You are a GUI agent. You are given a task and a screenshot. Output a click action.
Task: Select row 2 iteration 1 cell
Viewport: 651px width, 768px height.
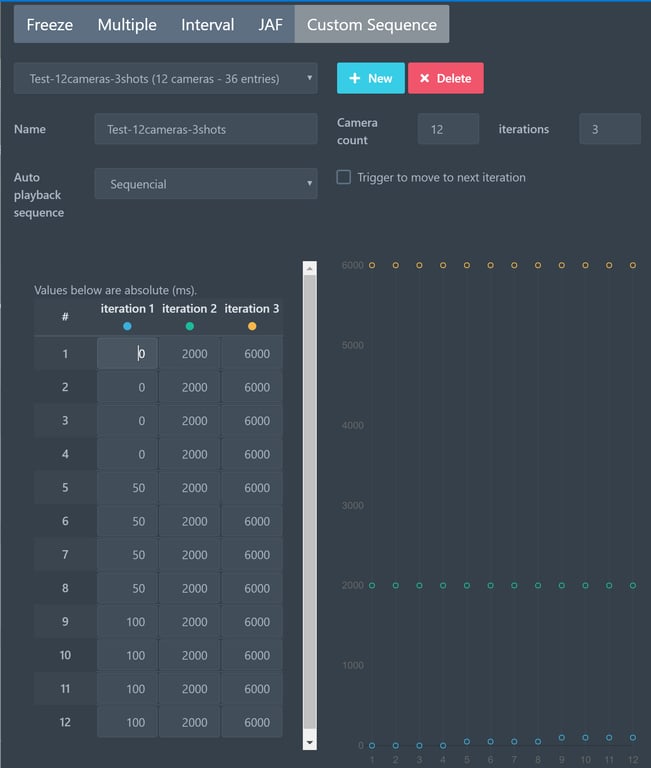coord(127,387)
